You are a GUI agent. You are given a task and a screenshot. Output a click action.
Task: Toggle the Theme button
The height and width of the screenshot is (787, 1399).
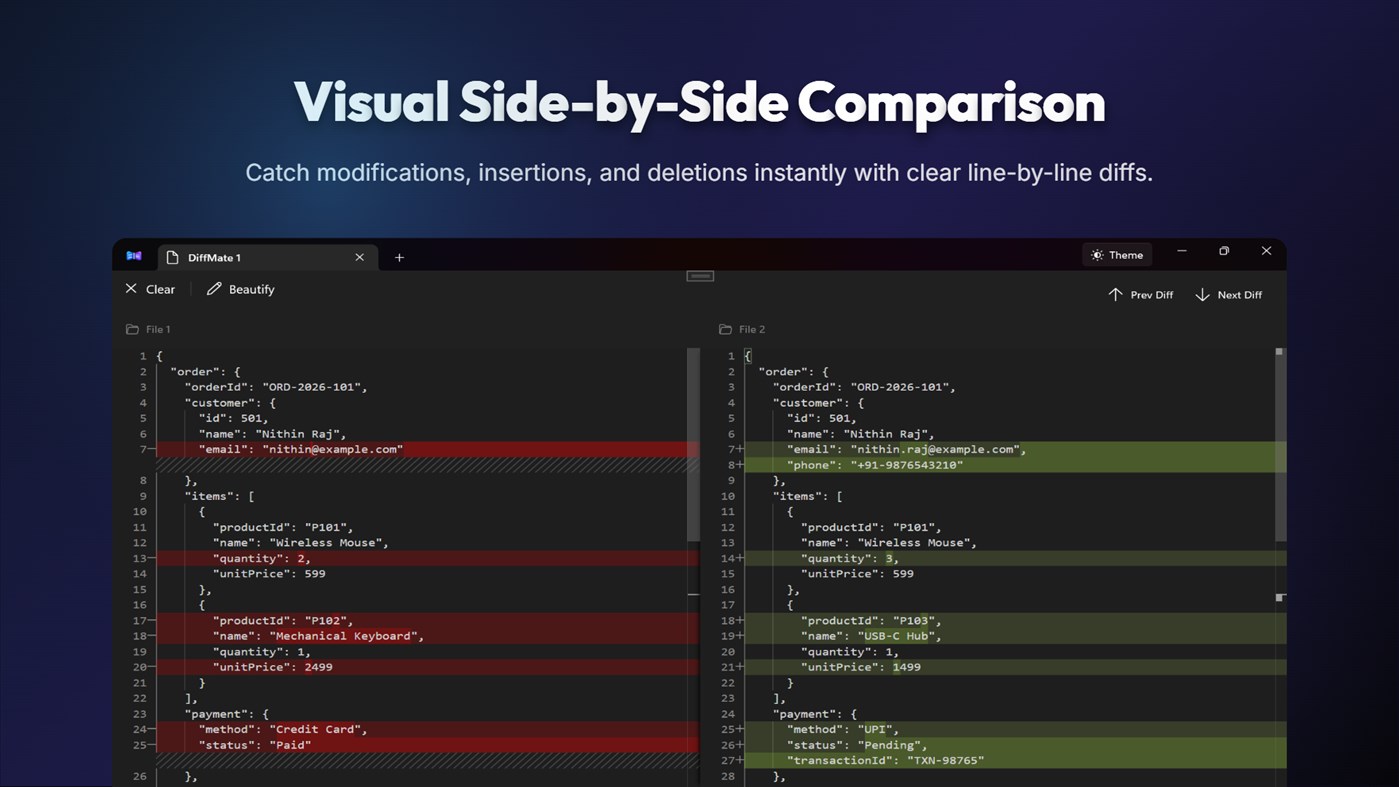[x=1117, y=255]
